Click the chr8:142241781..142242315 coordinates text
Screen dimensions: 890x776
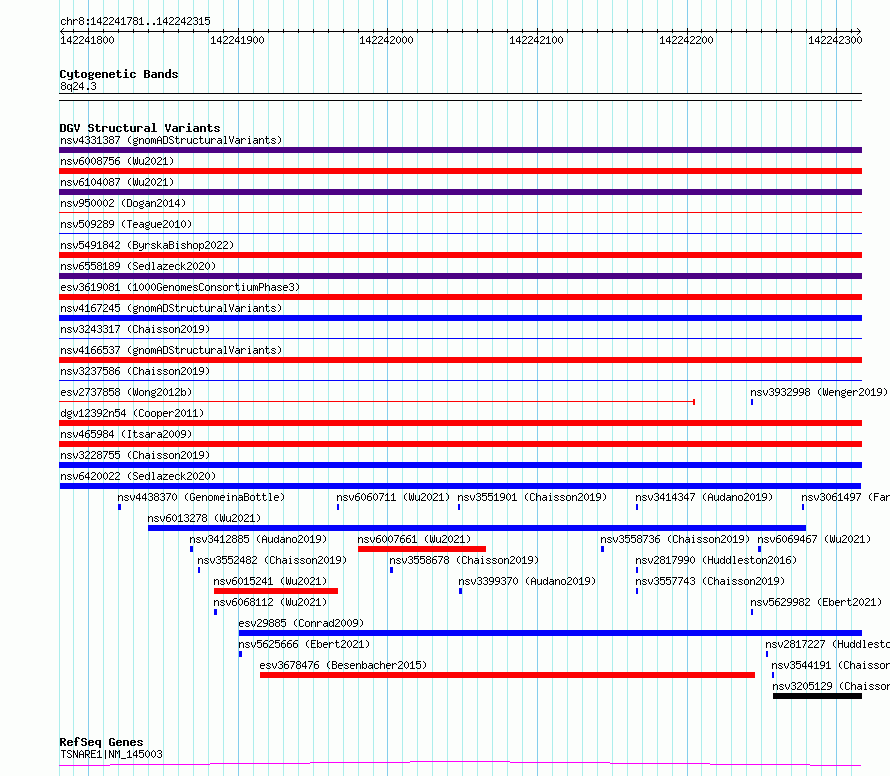[x=135, y=22]
